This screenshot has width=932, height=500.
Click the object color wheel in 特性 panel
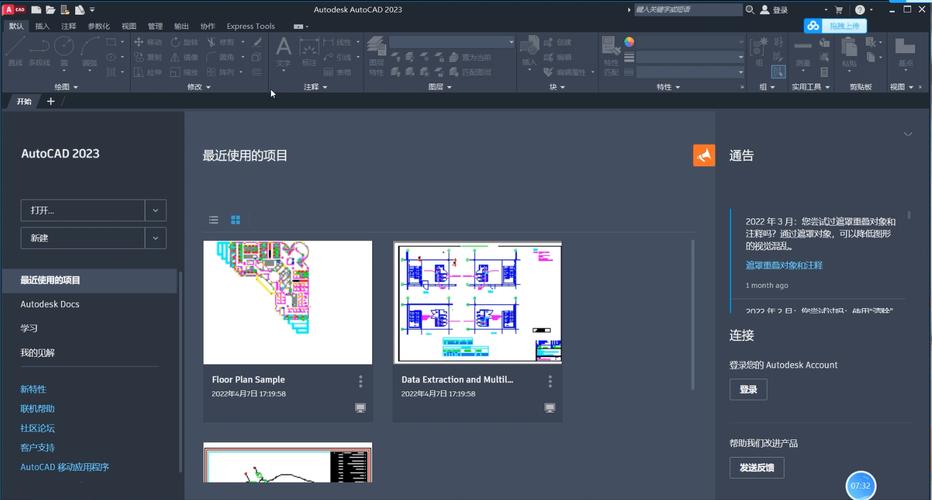(629, 43)
